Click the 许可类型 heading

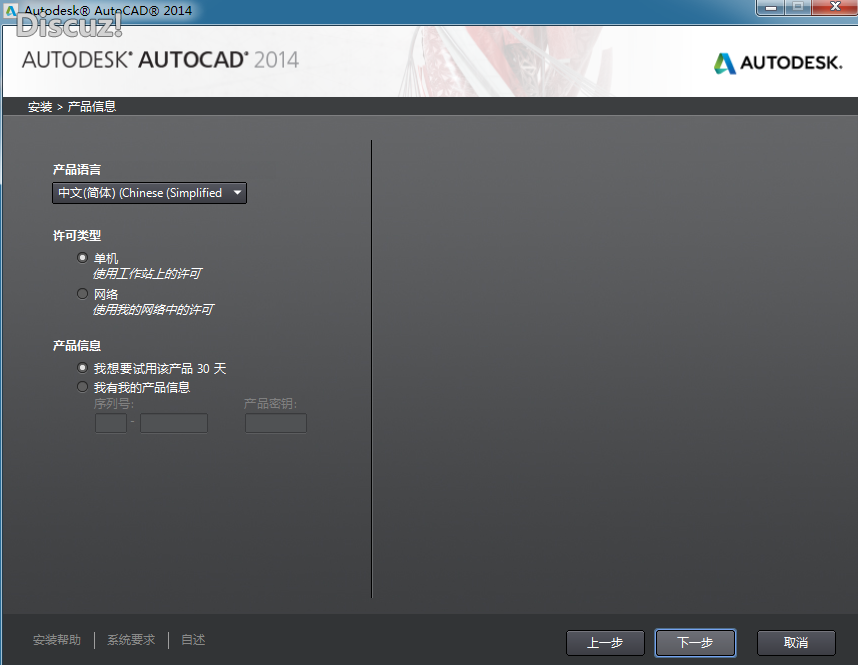coord(77,236)
